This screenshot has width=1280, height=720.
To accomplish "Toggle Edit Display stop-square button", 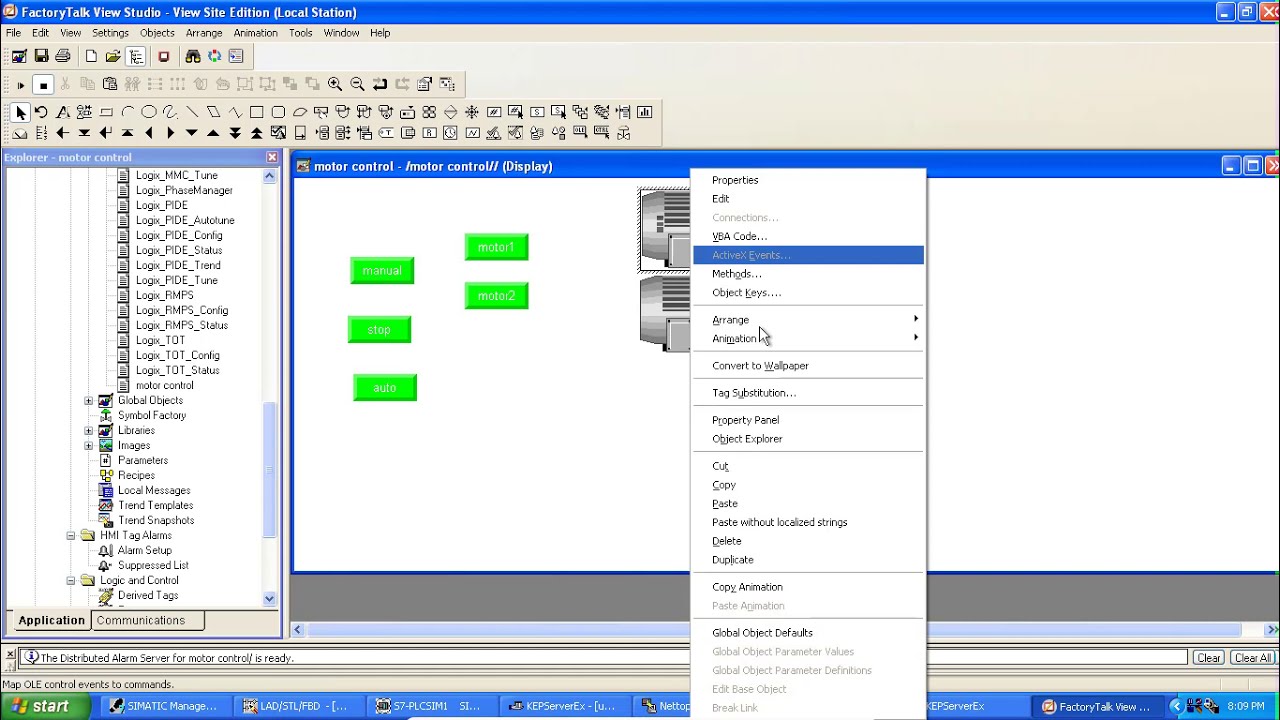I will [x=43, y=84].
